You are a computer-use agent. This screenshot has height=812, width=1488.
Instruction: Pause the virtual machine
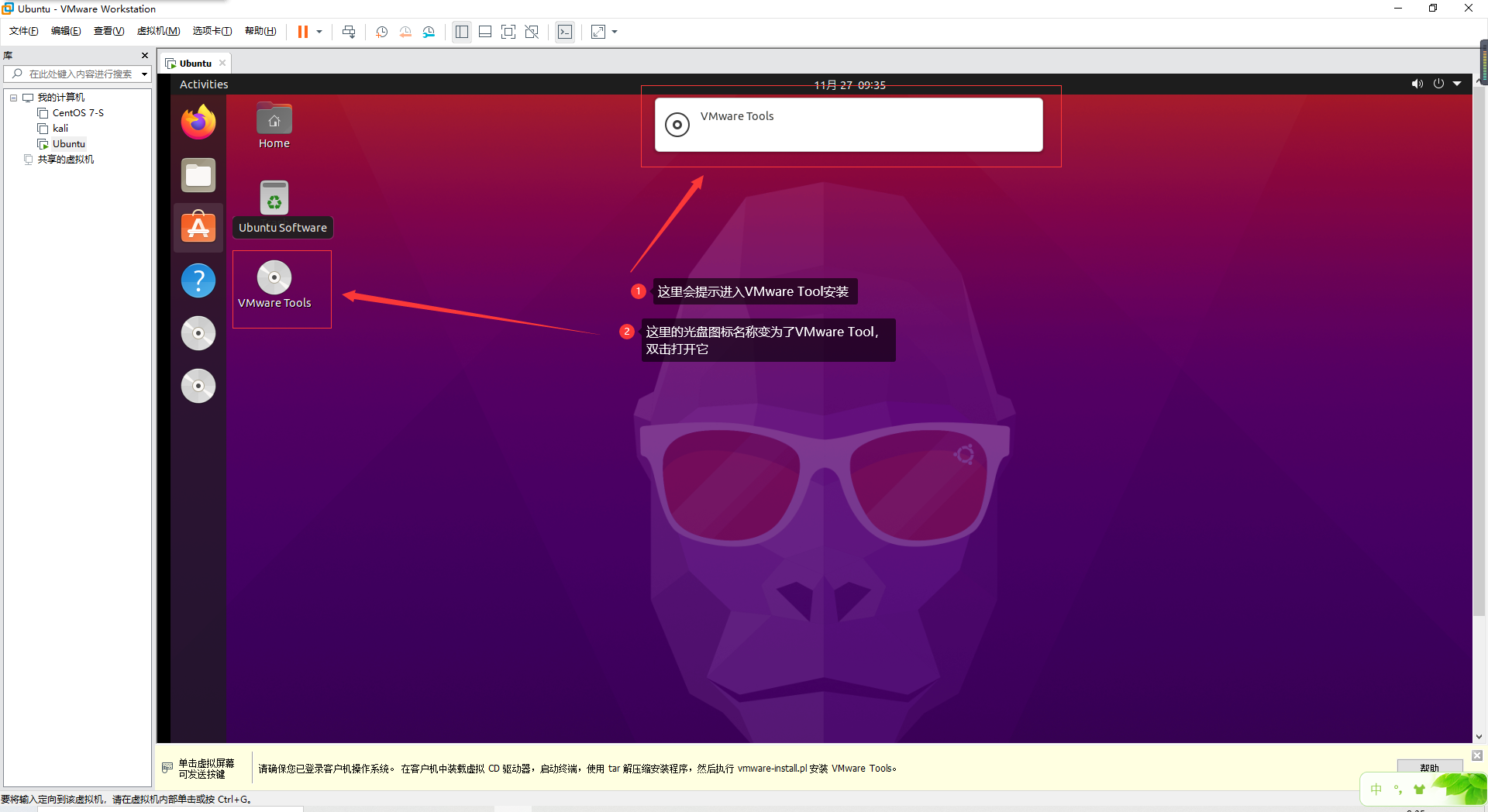[303, 32]
